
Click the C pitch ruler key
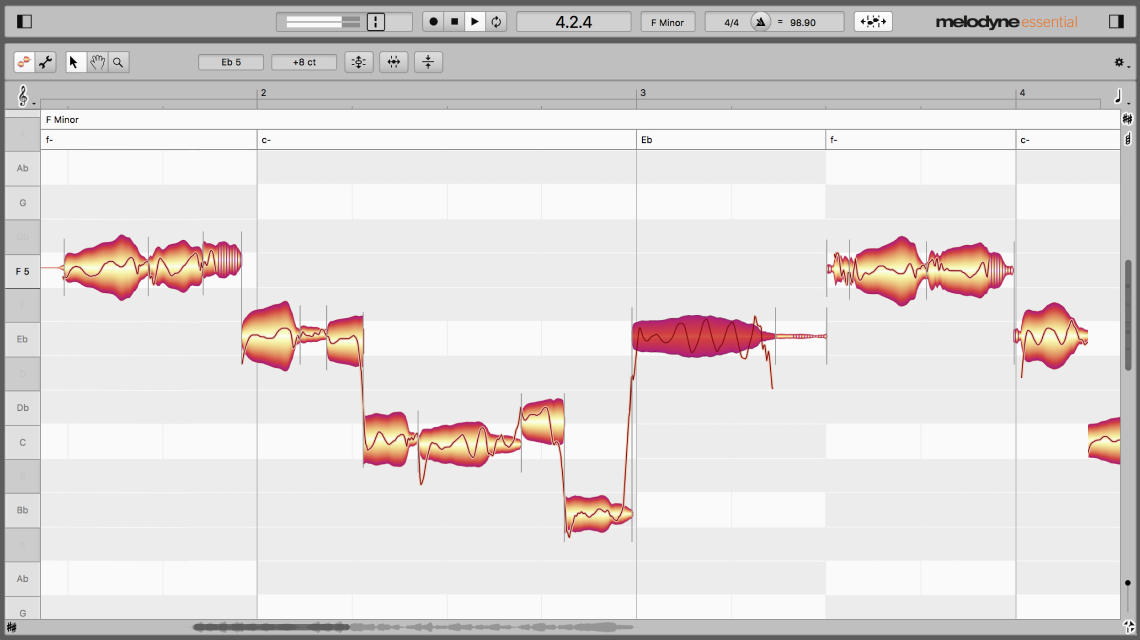coord(23,442)
